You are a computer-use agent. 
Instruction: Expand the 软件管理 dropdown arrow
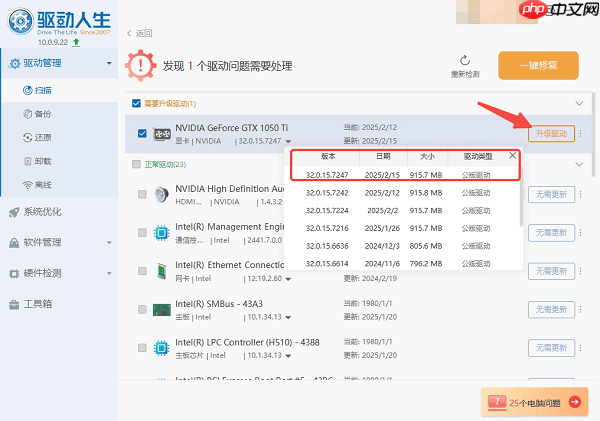(x=109, y=243)
